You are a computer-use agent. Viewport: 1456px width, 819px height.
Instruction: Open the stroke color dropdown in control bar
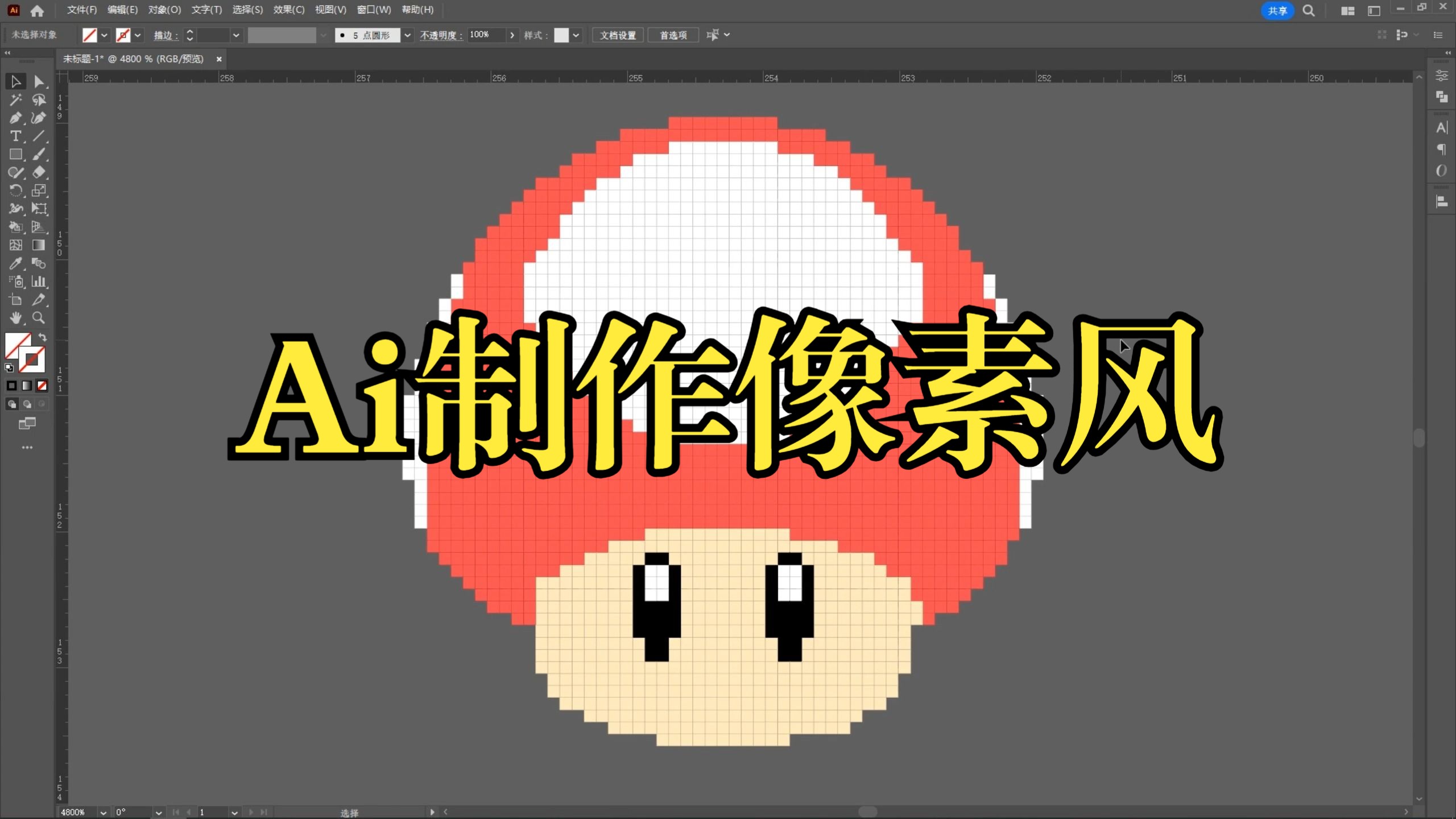[138, 35]
